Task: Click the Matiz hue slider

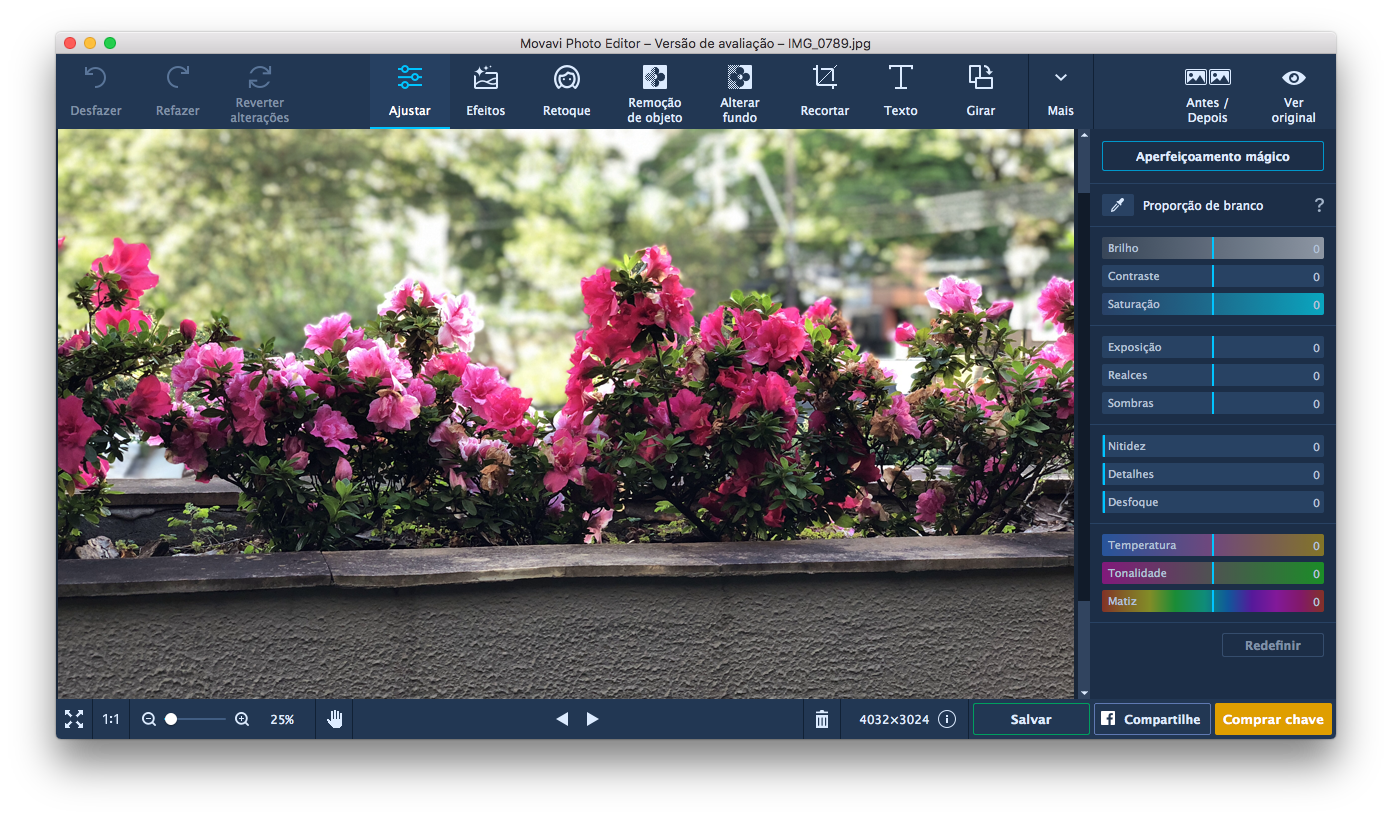Action: coord(1213,601)
